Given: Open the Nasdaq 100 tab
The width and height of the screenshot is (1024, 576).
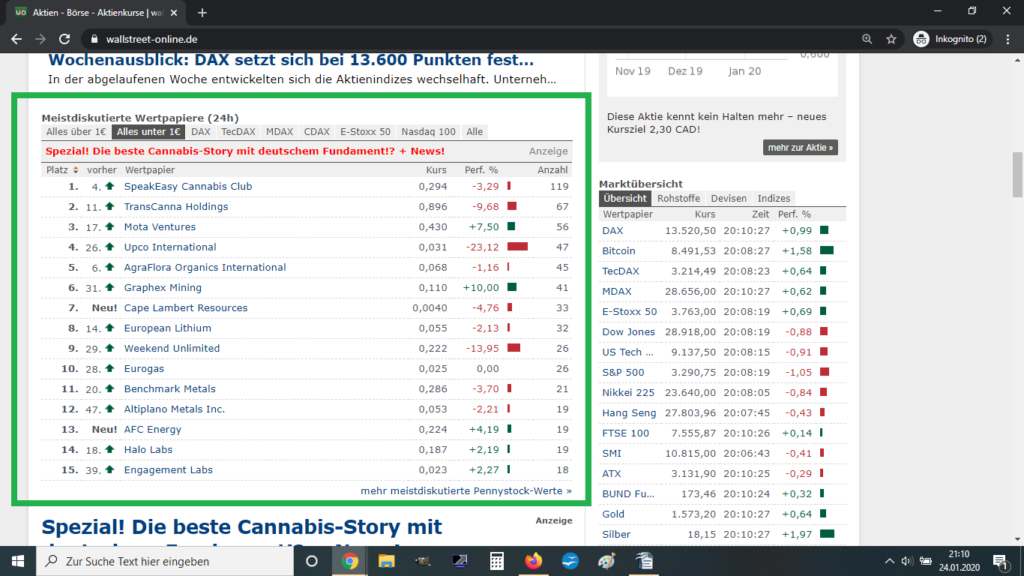Looking at the screenshot, I should (x=428, y=132).
